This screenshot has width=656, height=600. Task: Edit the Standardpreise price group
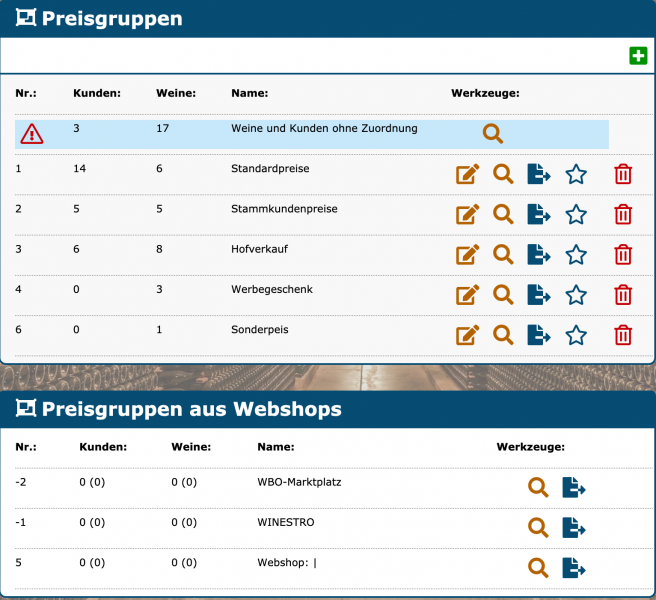pyautogui.click(x=467, y=175)
